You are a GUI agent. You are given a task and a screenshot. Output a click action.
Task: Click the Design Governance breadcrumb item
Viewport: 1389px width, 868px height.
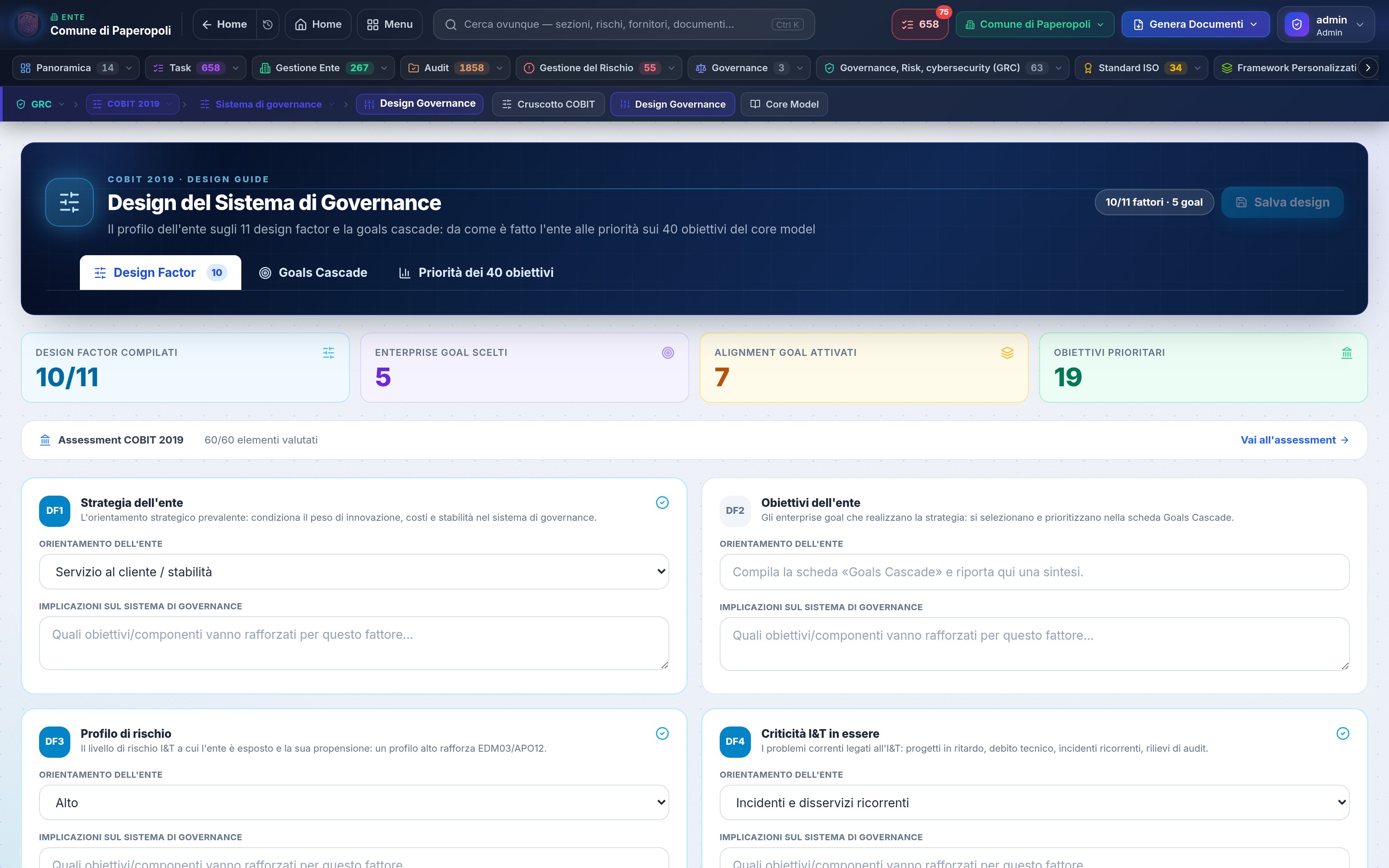pyautogui.click(x=420, y=104)
